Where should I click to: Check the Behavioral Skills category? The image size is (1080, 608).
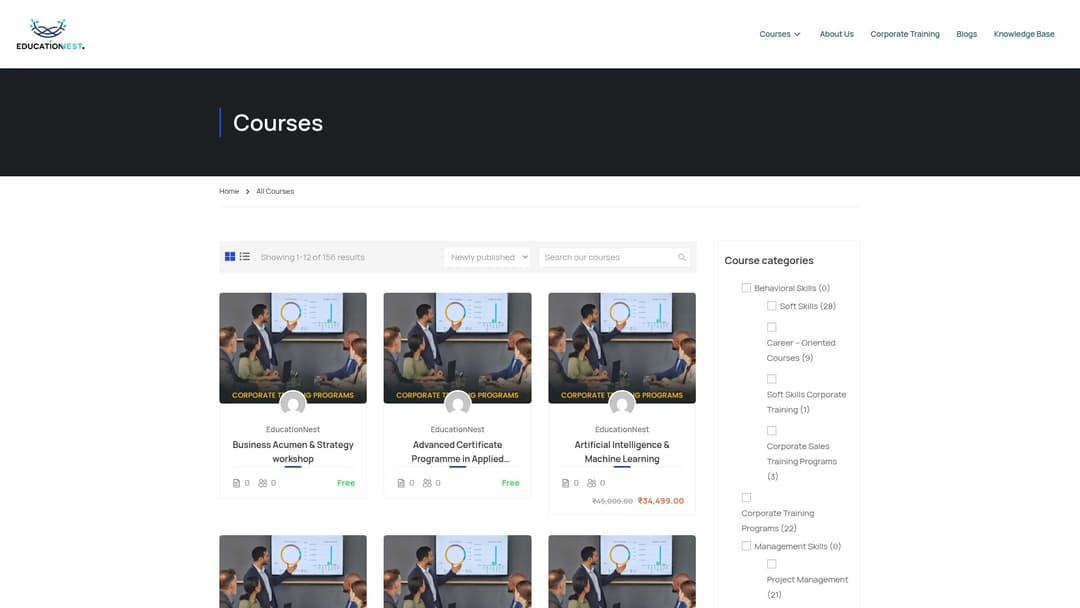(x=746, y=288)
